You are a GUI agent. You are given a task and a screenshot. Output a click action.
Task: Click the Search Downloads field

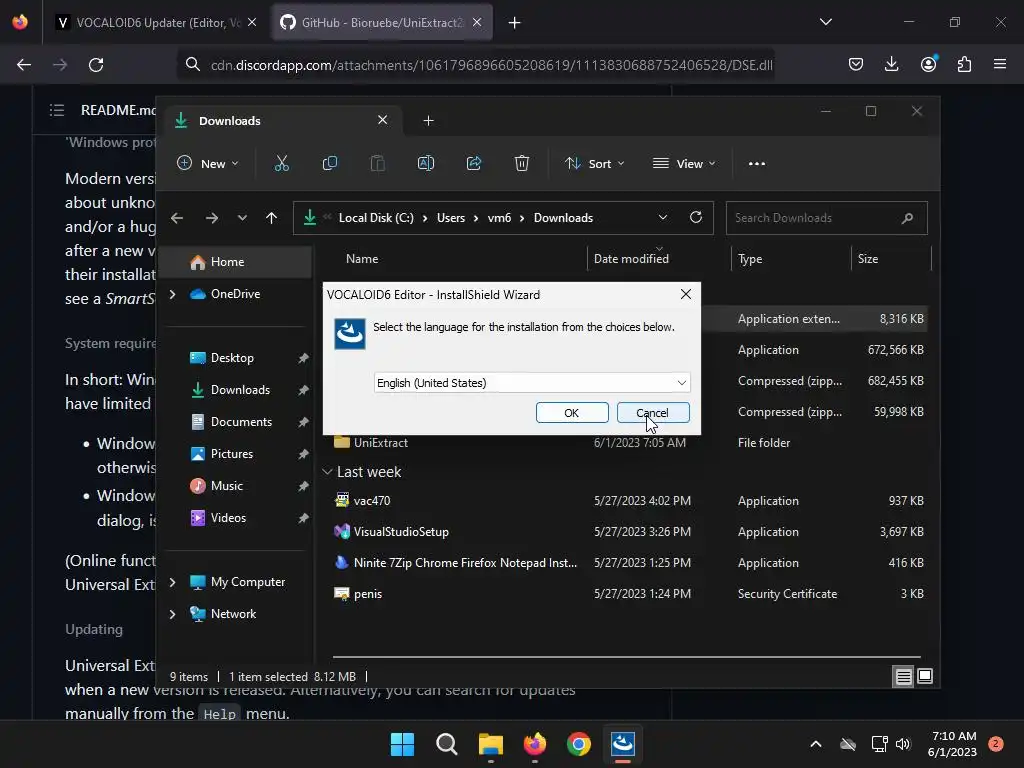826,218
